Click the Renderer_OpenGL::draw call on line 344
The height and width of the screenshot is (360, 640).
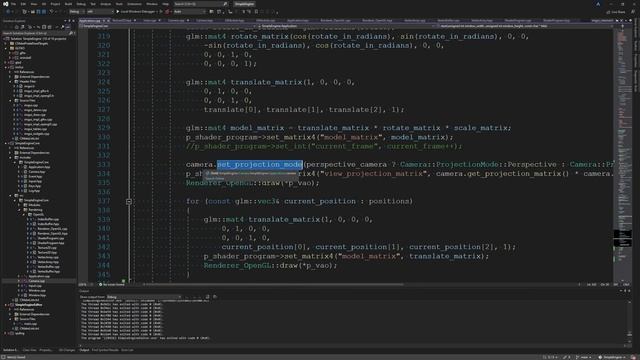[x=271, y=265]
